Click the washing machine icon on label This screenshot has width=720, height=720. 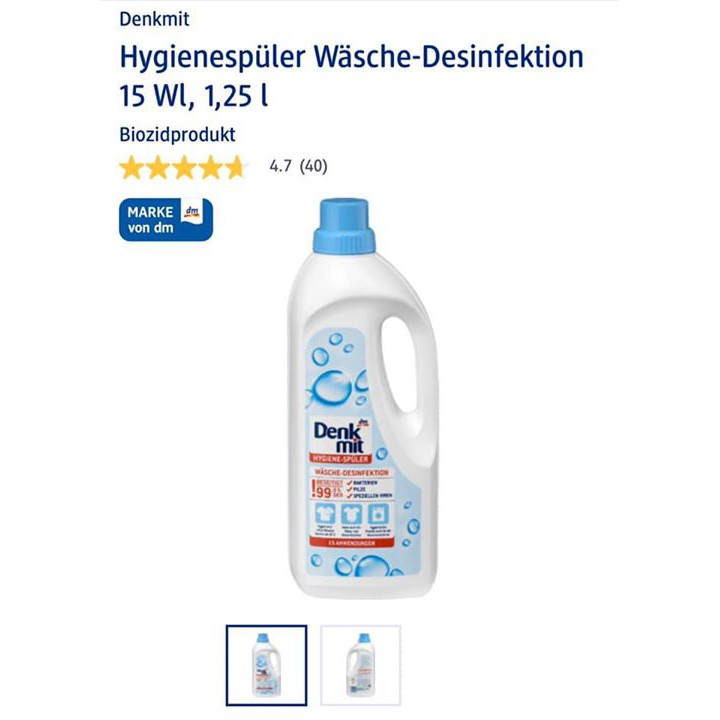(x=378, y=514)
